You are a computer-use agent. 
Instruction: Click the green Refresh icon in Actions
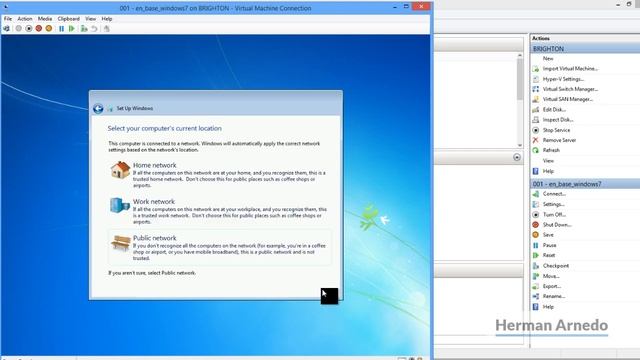536,150
